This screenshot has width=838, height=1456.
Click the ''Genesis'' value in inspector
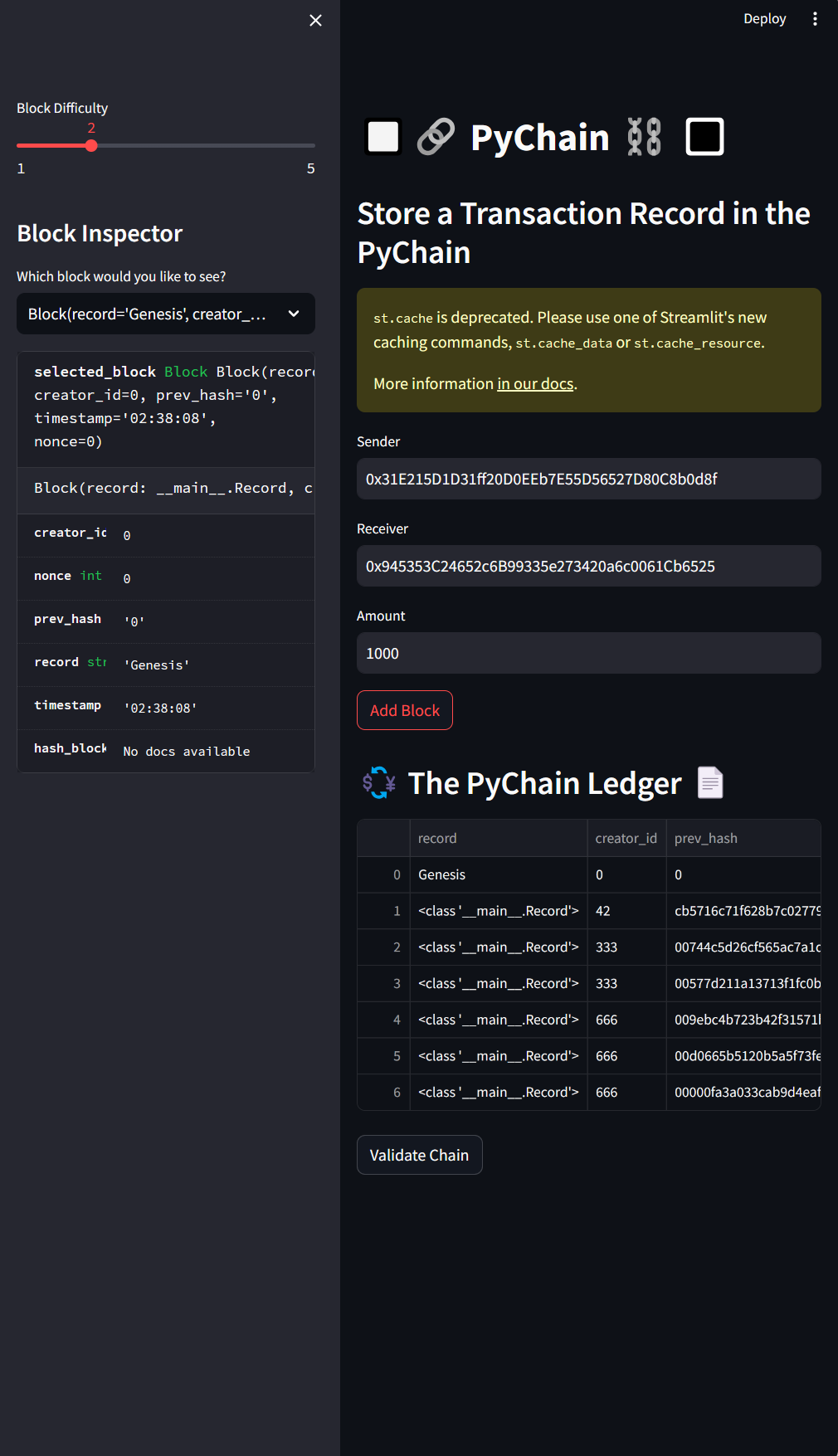tap(157, 665)
